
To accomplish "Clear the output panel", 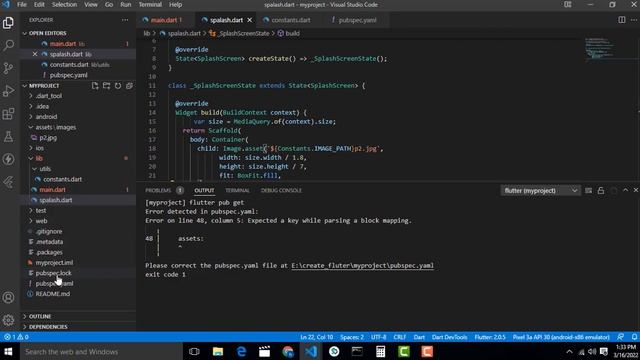I will point(589,191).
